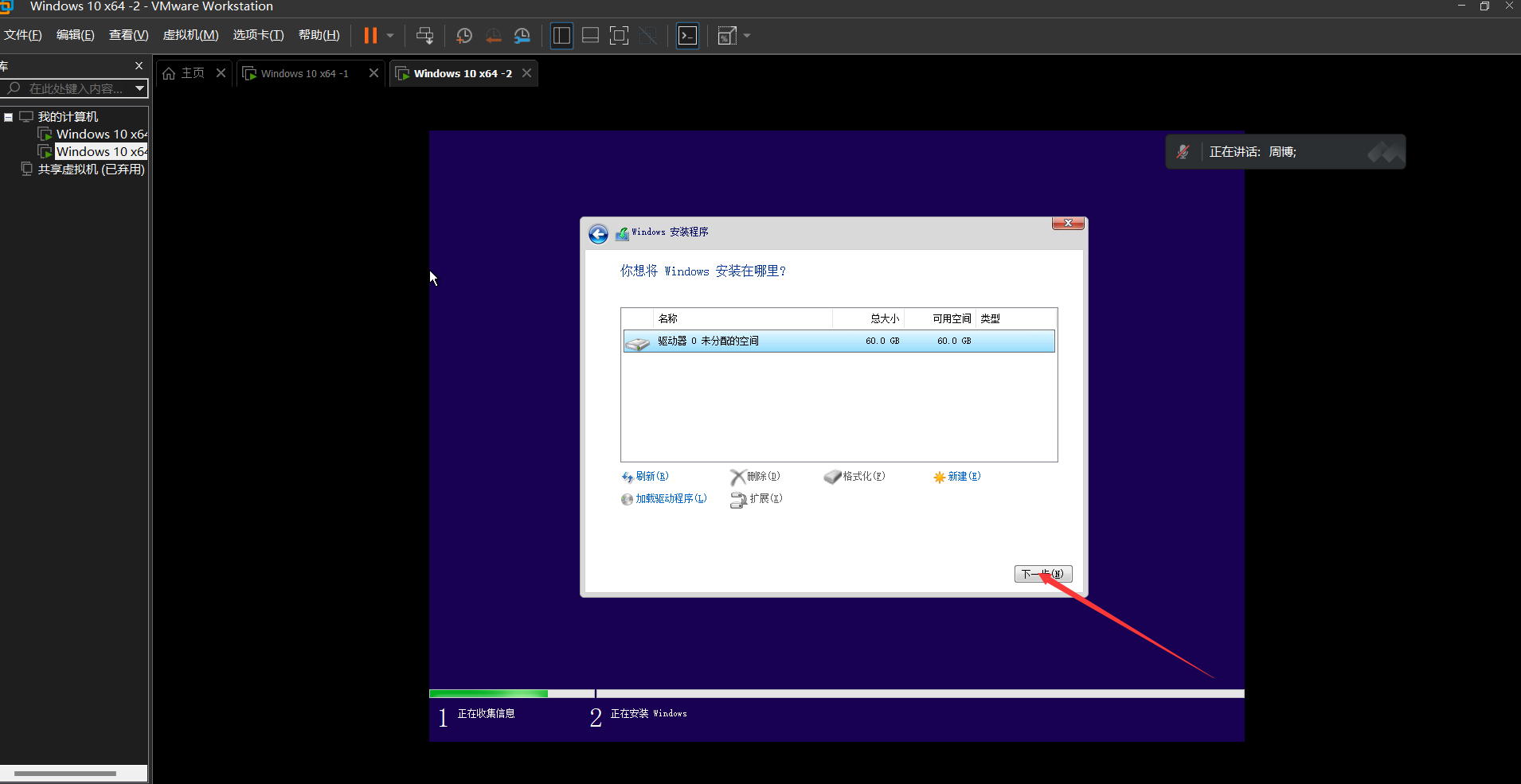Select the 驱动器 0 未分配的空间 row

pos(839,341)
